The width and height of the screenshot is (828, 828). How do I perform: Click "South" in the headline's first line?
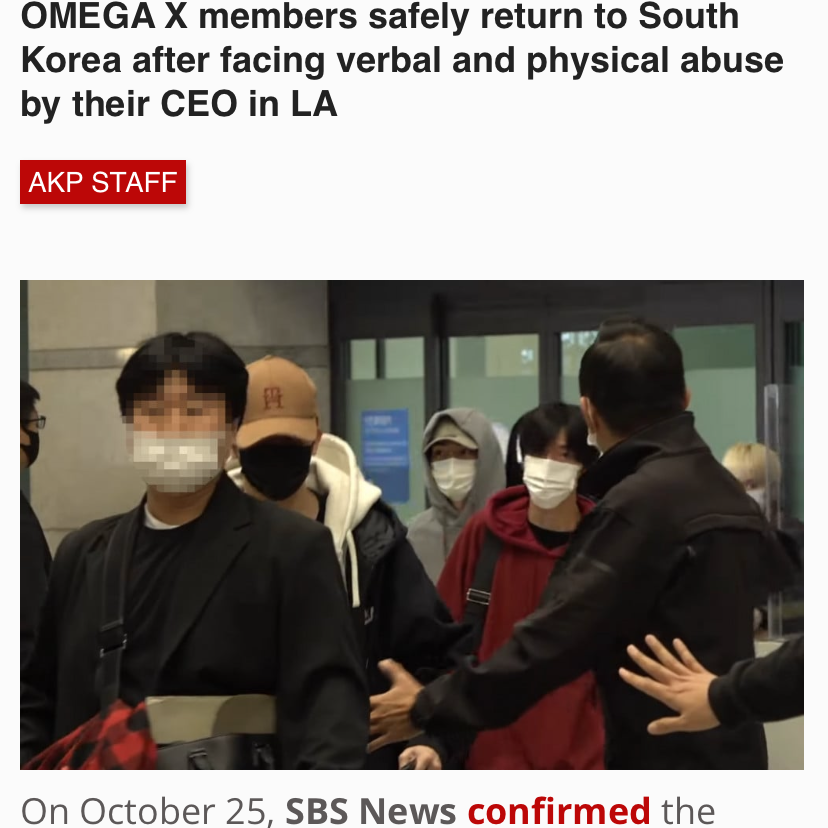(689, 16)
